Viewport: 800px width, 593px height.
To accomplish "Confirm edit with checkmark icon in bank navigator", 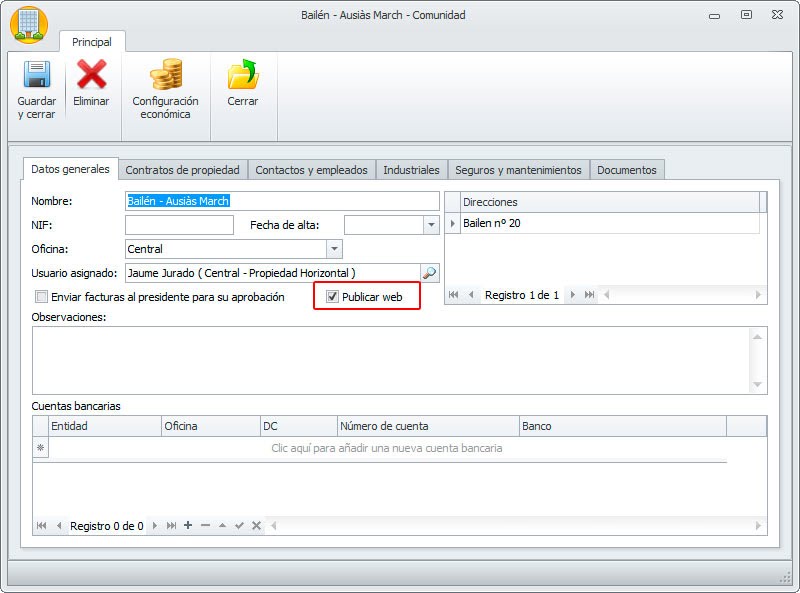I will (x=239, y=525).
